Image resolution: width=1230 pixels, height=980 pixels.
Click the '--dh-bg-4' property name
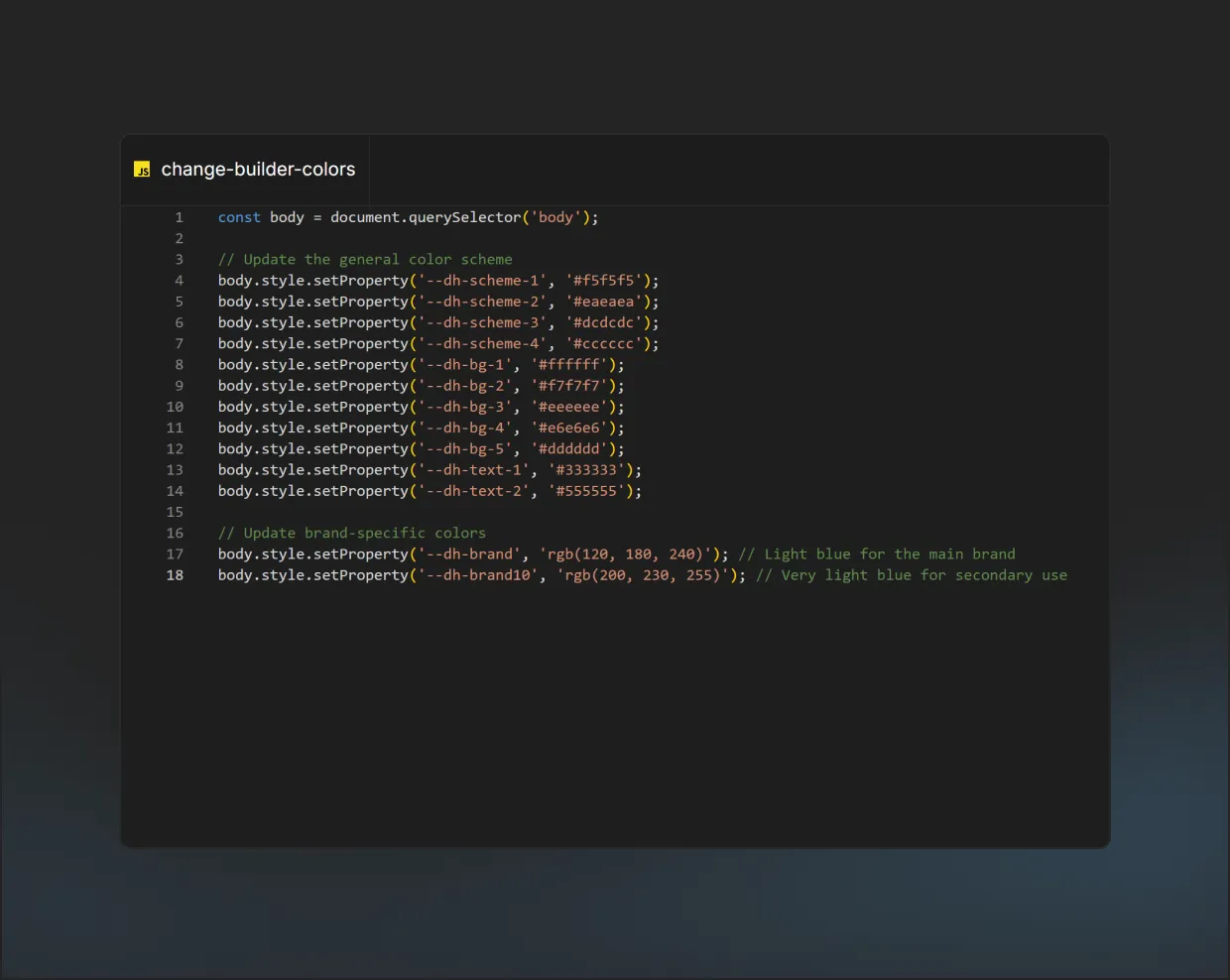465,428
